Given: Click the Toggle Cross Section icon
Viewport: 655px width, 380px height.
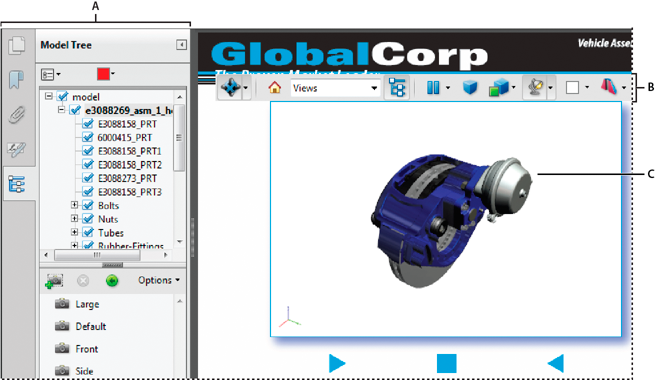Looking at the screenshot, I should (x=609, y=87).
